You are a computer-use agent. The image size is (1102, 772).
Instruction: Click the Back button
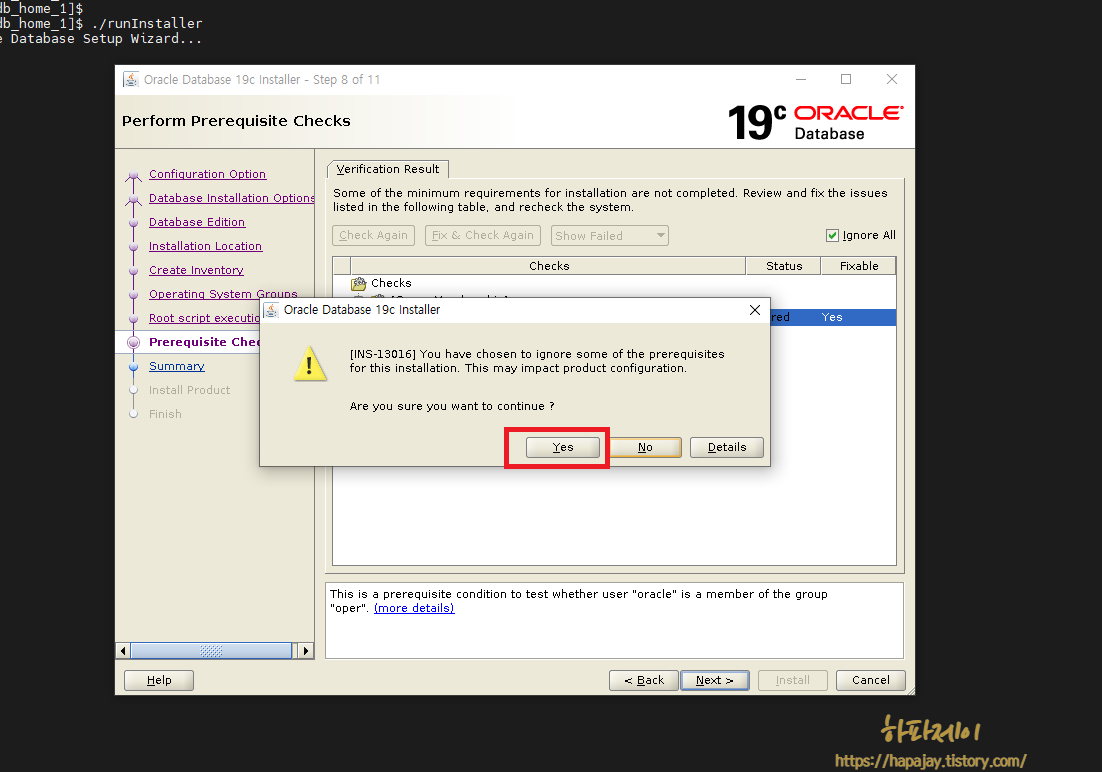pos(644,681)
